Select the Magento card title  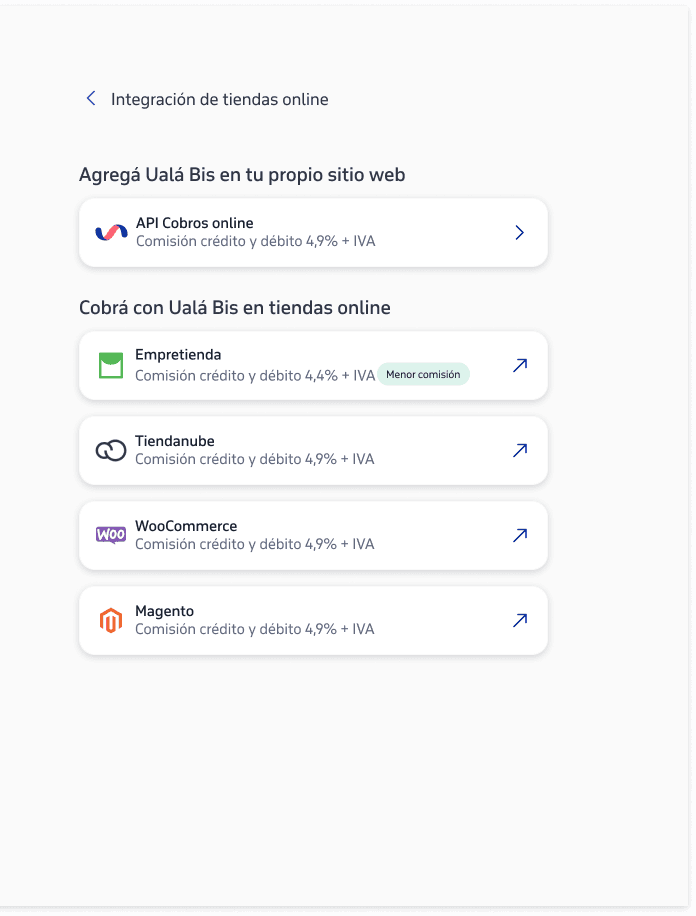point(164,611)
